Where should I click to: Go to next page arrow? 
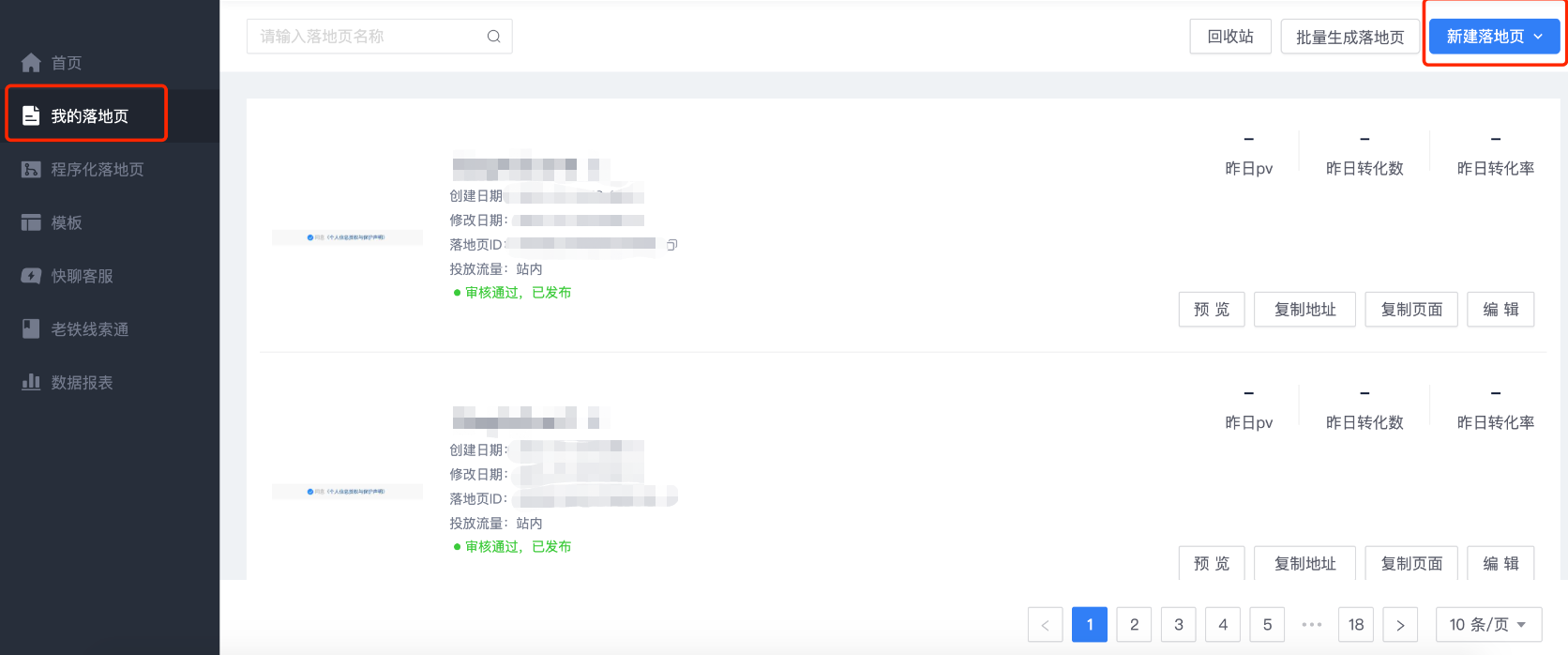pyautogui.click(x=1400, y=625)
